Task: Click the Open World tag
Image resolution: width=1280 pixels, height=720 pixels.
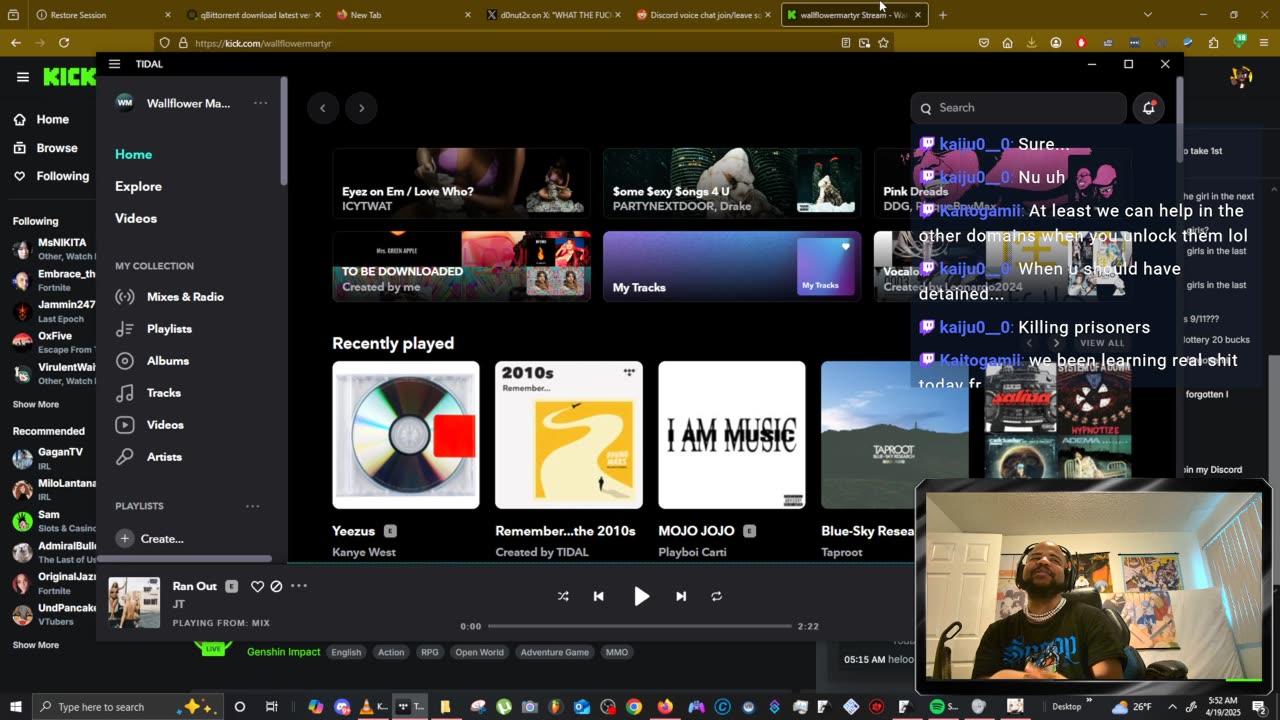Action: point(479,652)
